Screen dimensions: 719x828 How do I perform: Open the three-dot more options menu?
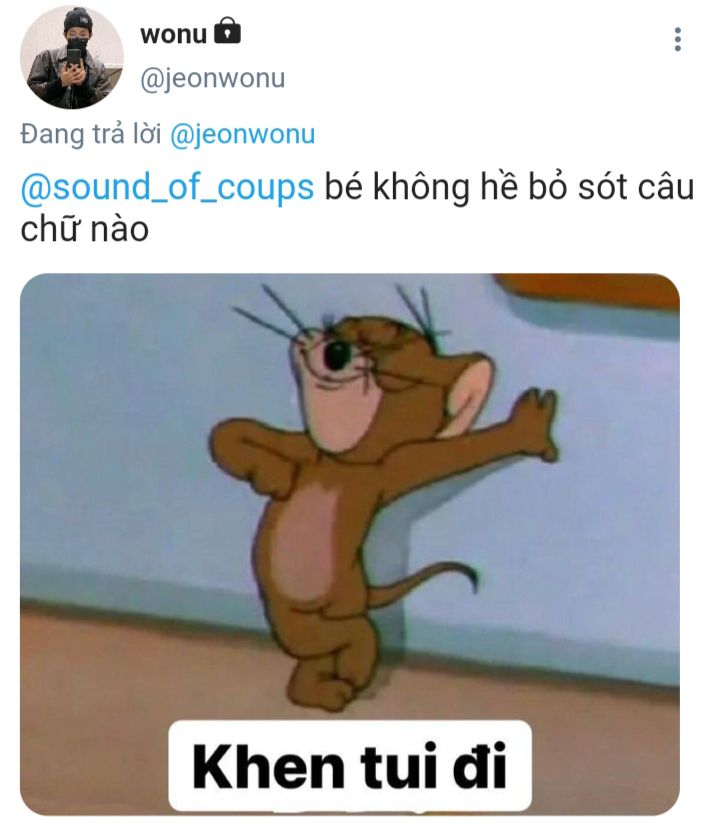pyautogui.click(x=677, y=40)
